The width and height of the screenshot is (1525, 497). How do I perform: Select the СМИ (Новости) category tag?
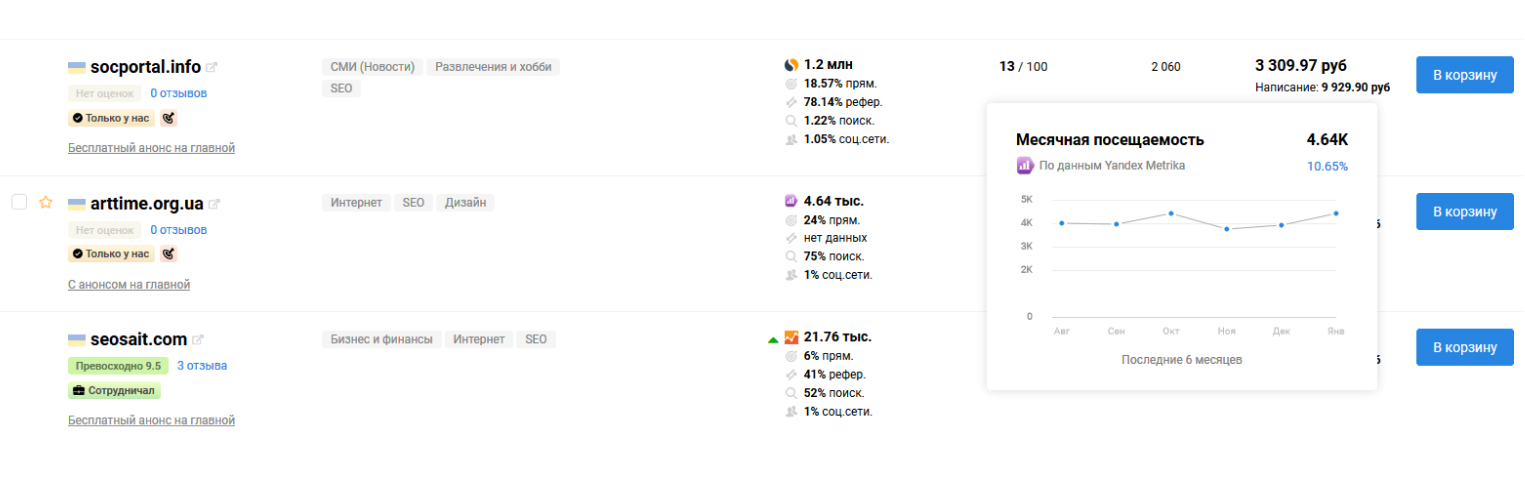click(372, 67)
